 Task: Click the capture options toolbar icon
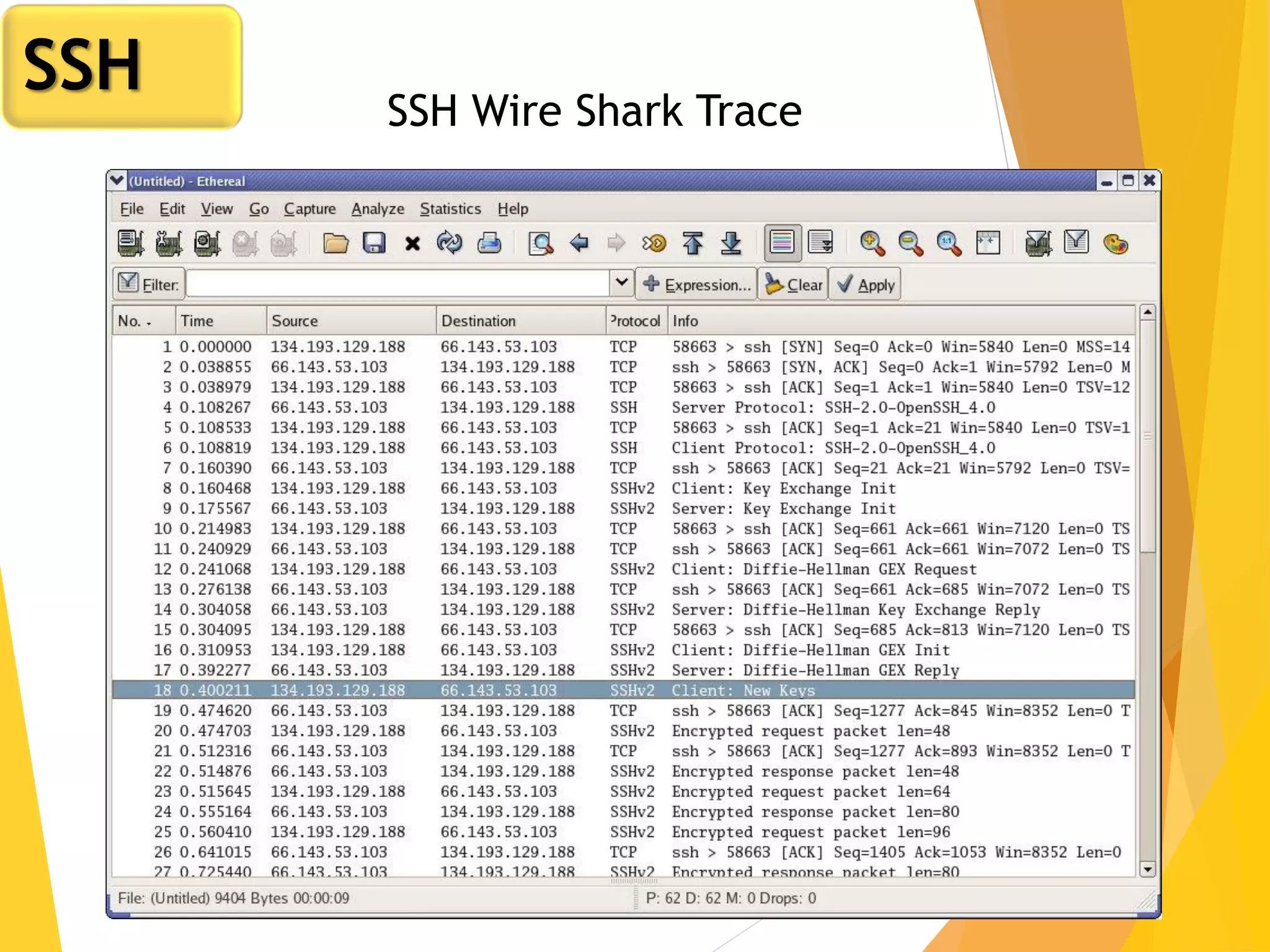pyautogui.click(x=169, y=243)
